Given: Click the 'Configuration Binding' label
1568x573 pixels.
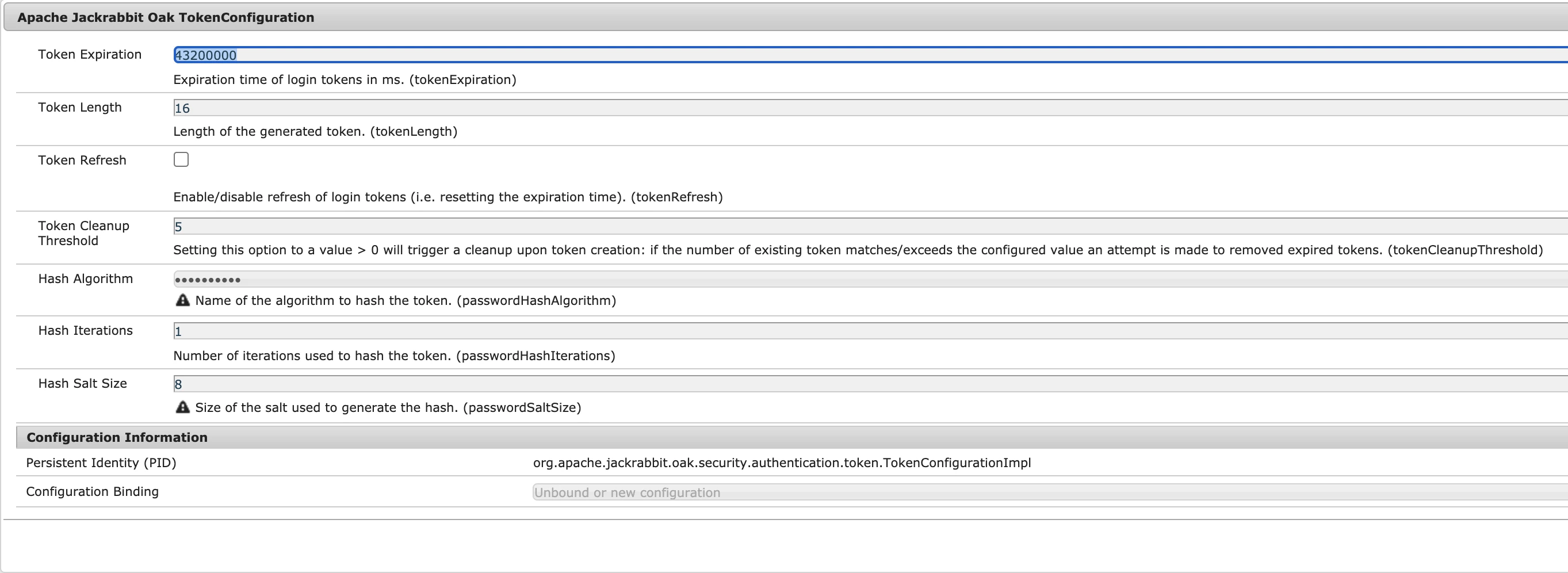Looking at the screenshot, I should [93, 491].
